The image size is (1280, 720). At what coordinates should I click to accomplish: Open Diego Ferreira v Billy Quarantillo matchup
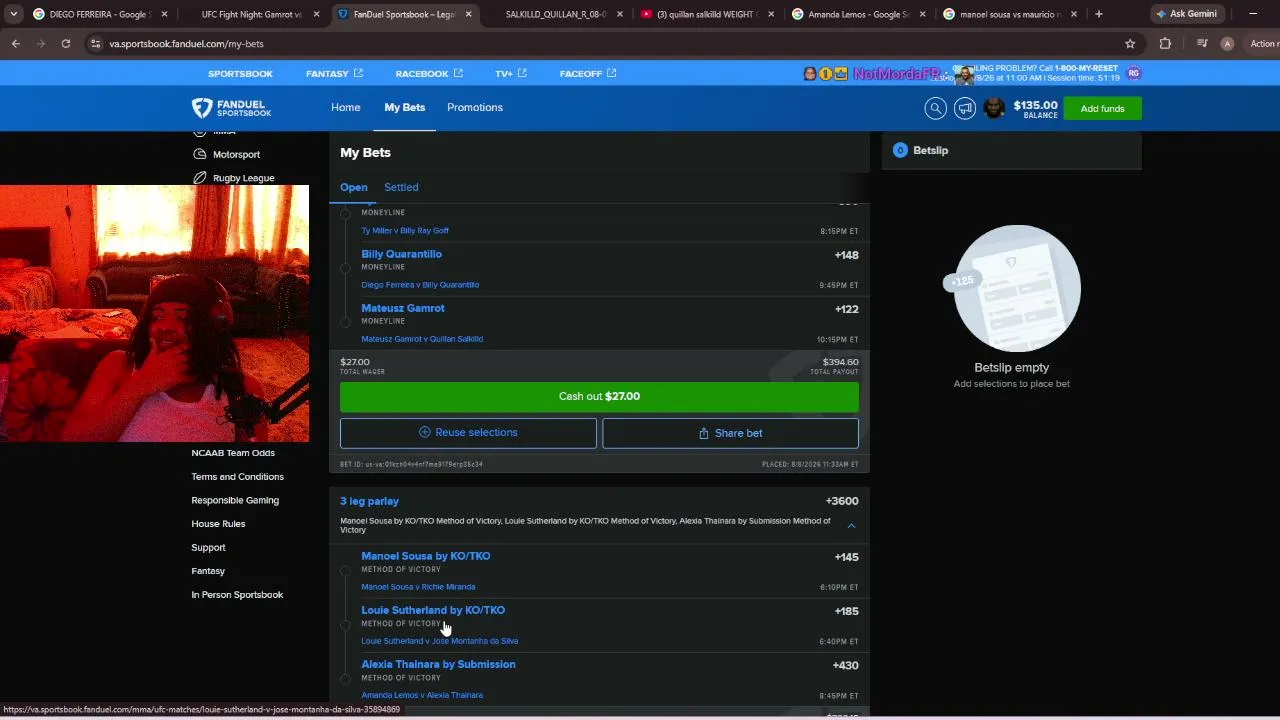click(x=420, y=285)
